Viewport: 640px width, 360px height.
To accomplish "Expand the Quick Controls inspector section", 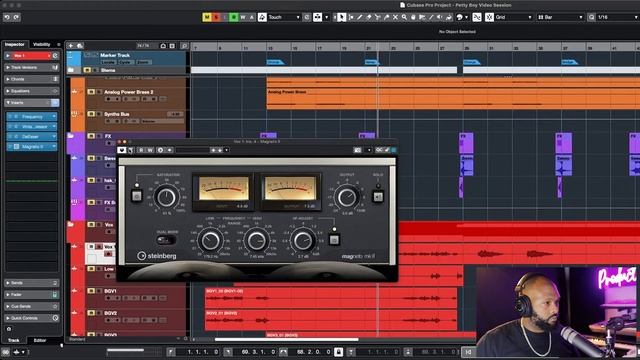I will pos(32,318).
